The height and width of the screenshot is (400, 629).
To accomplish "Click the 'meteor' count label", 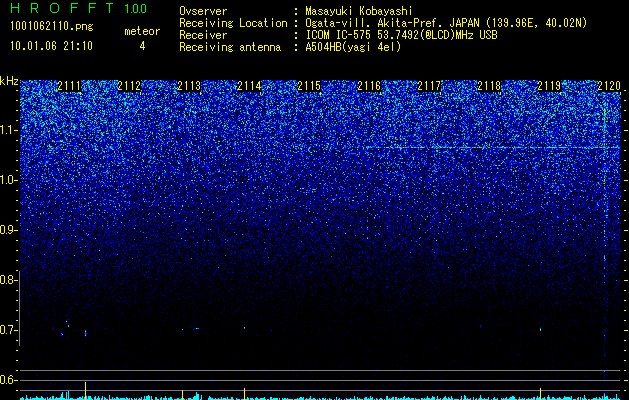I will 142,31.
